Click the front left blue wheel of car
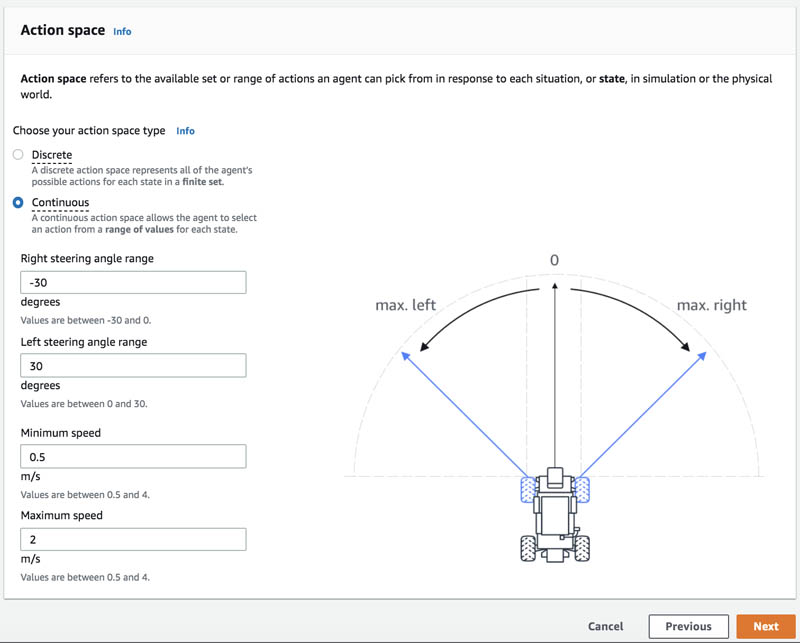 [x=528, y=489]
